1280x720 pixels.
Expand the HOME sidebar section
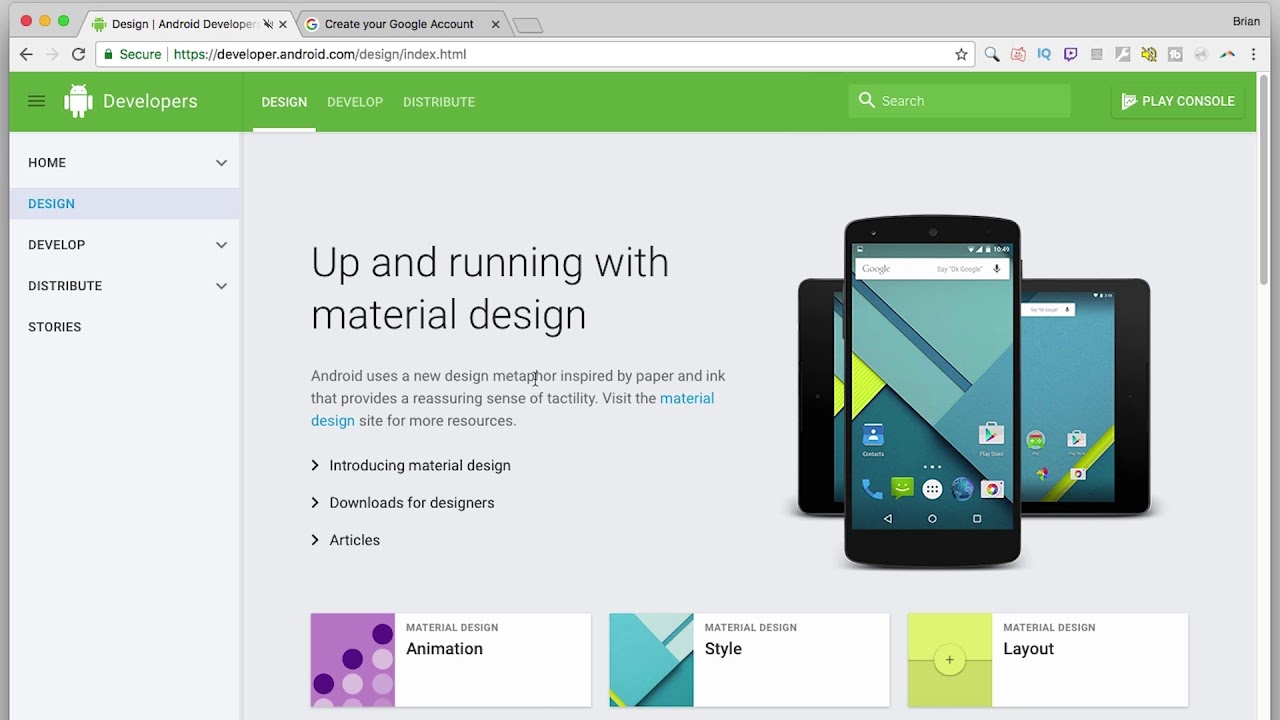point(221,163)
